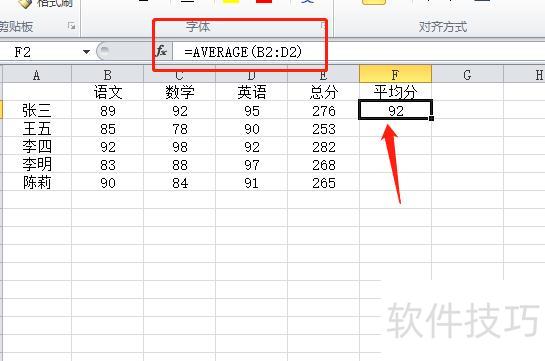This screenshot has height=361, width=545.
Task: Select the 英语 header cell
Action: 251,92
